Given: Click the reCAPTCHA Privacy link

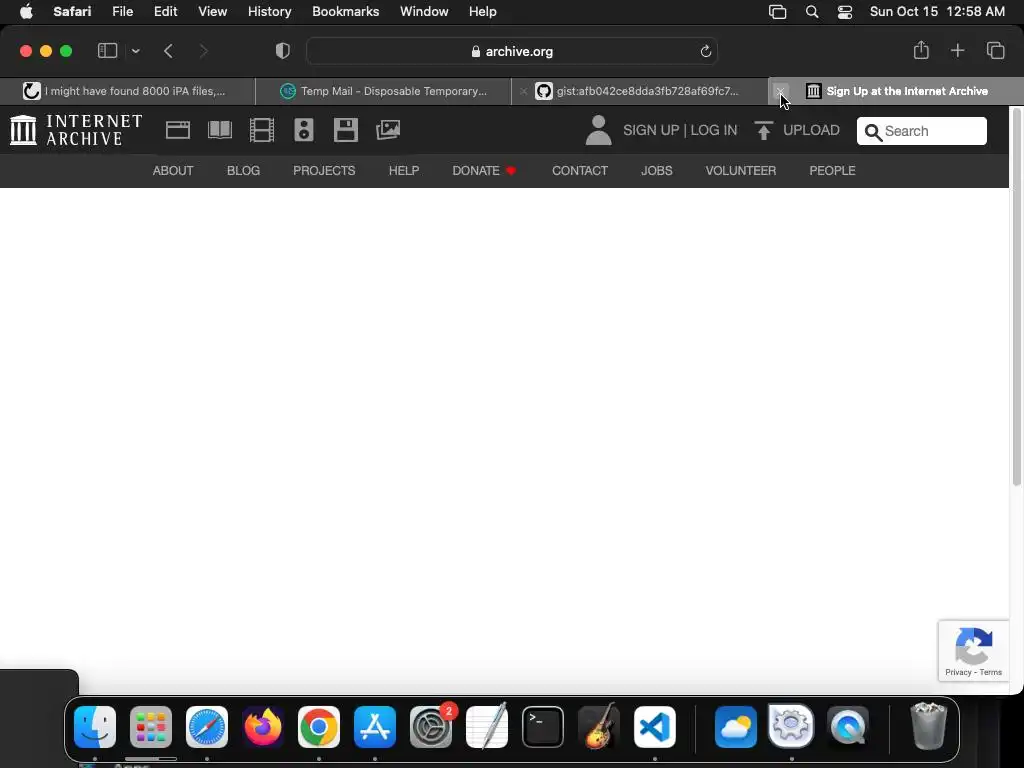Looking at the screenshot, I should (x=958, y=672).
